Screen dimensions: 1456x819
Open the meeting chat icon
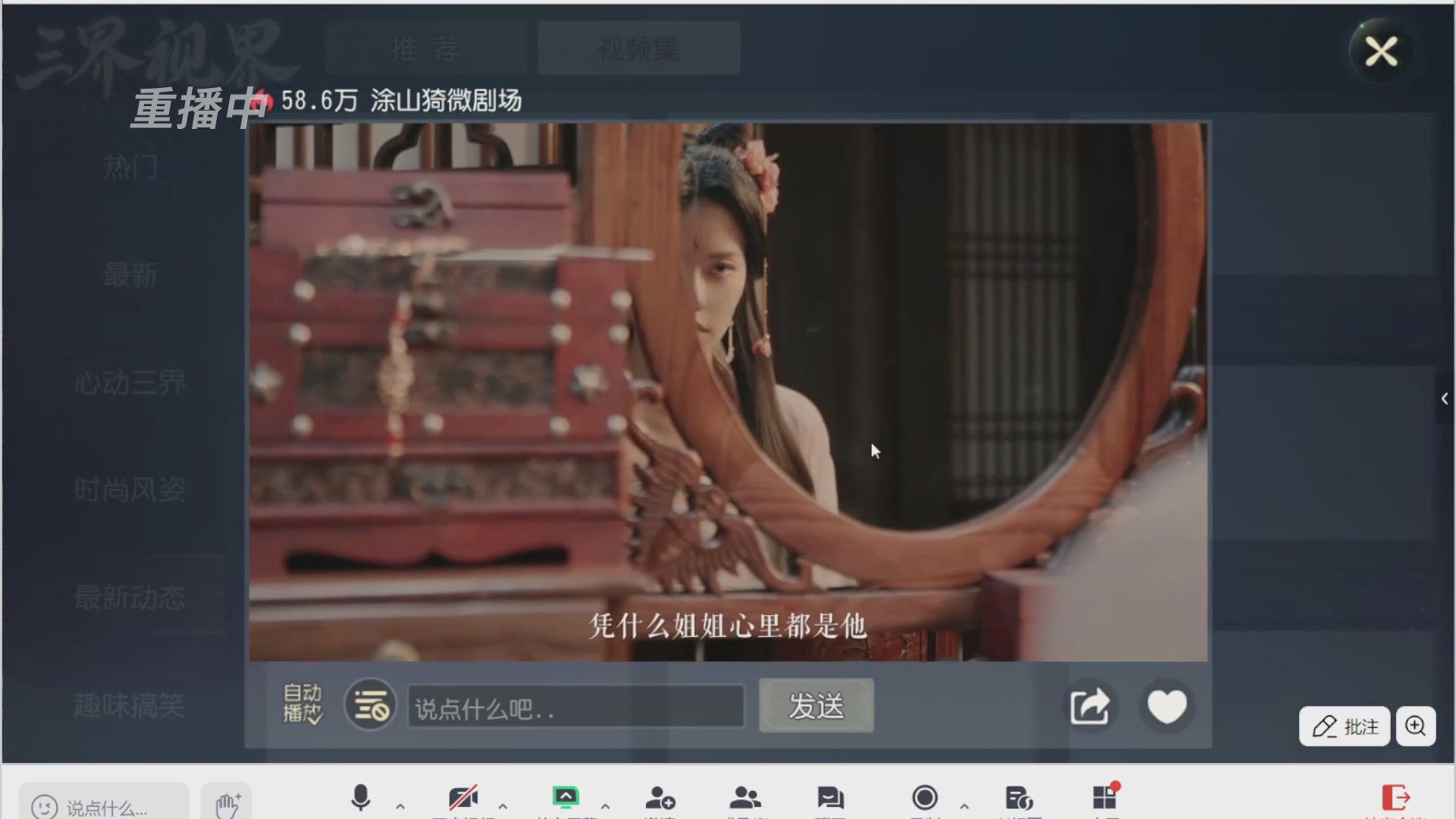[830, 798]
